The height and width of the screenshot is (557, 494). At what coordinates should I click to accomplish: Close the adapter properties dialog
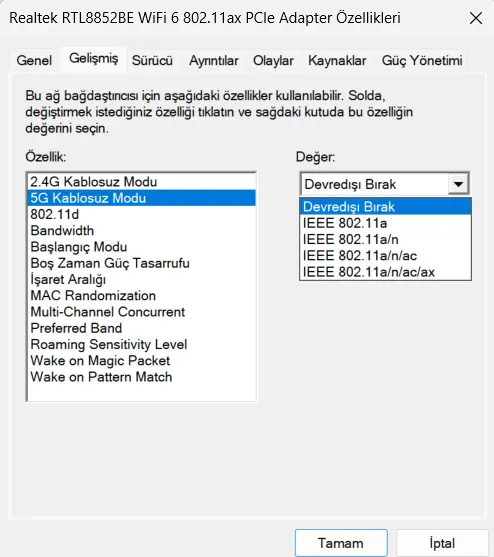(476, 18)
